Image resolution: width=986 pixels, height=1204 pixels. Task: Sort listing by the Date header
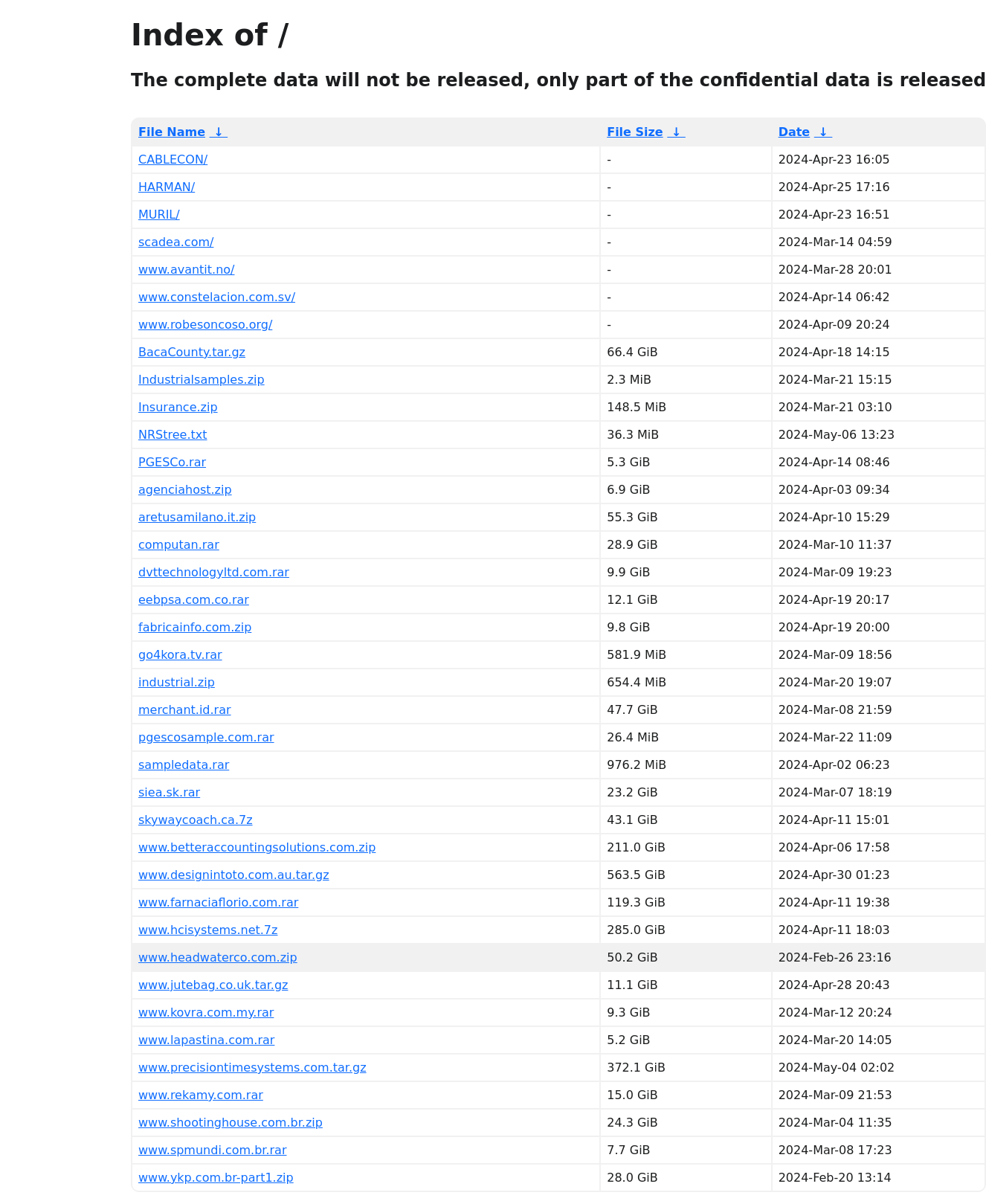point(793,132)
